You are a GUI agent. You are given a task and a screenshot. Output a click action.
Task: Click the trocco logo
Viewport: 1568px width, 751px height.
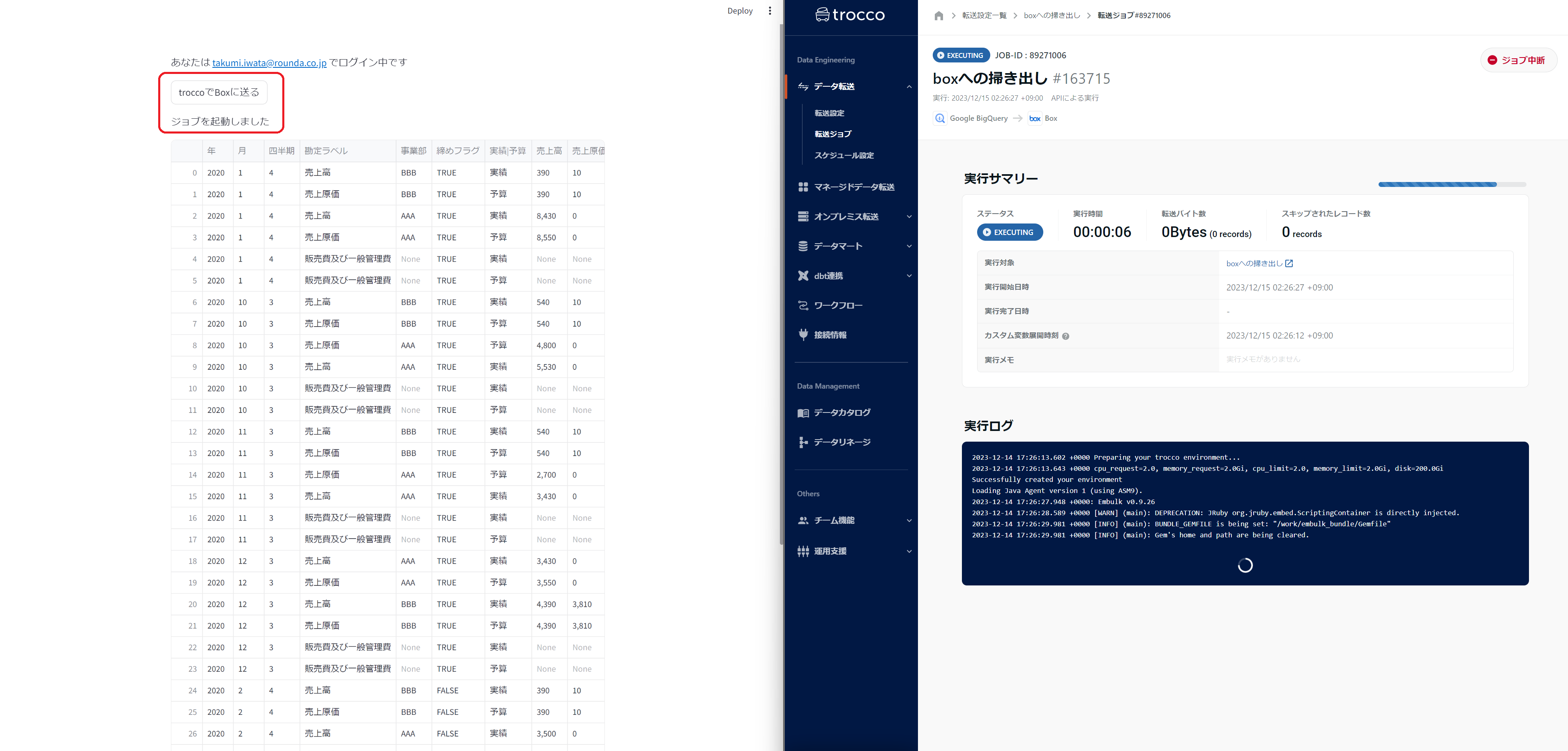(850, 15)
